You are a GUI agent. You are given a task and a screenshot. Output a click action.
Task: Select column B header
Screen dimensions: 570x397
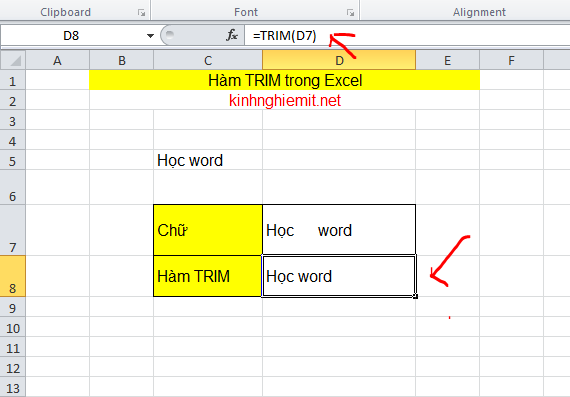pyautogui.click(x=121, y=60)
